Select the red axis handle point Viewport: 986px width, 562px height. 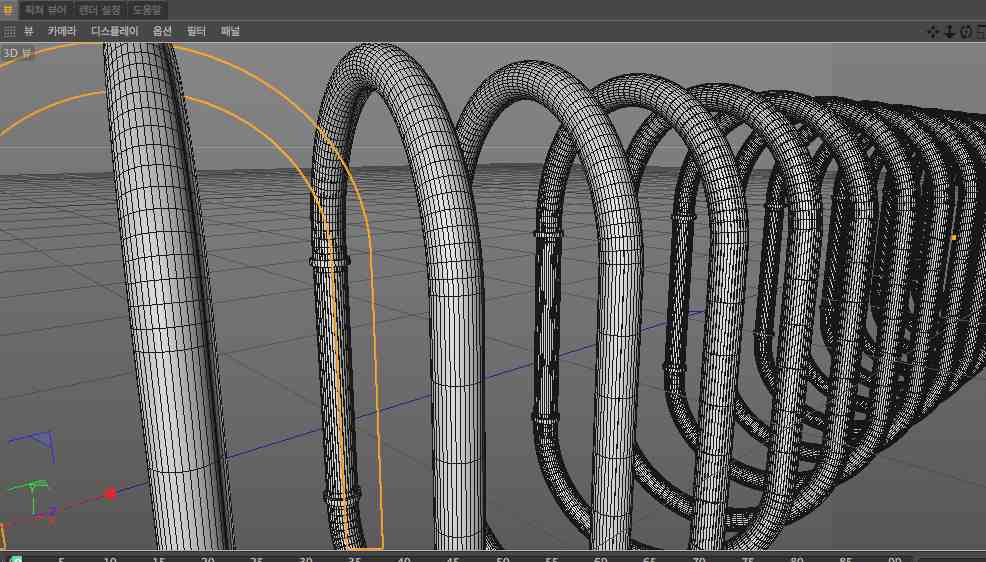[x=111, y=493]
